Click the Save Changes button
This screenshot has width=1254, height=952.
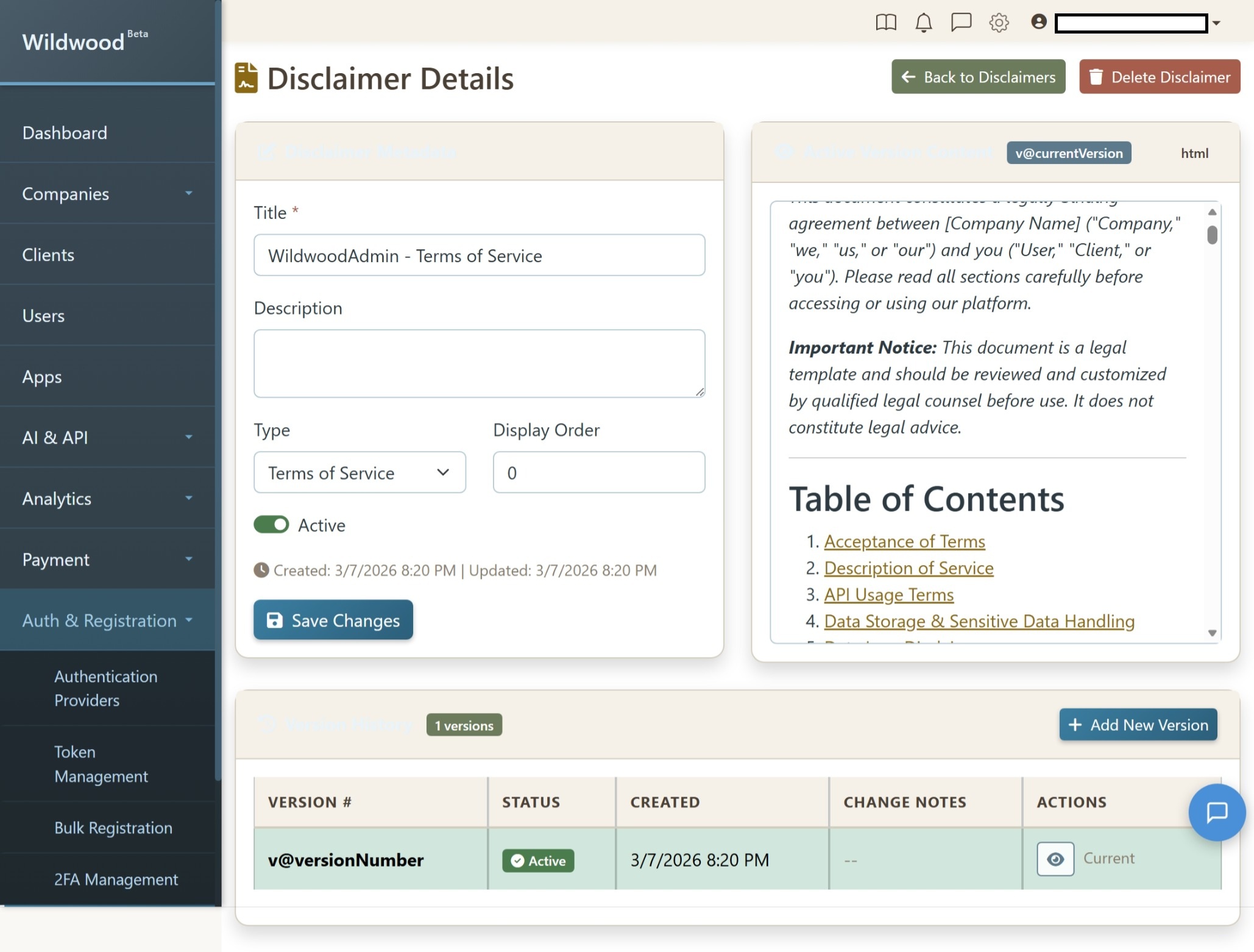click(x=333, y=620)
